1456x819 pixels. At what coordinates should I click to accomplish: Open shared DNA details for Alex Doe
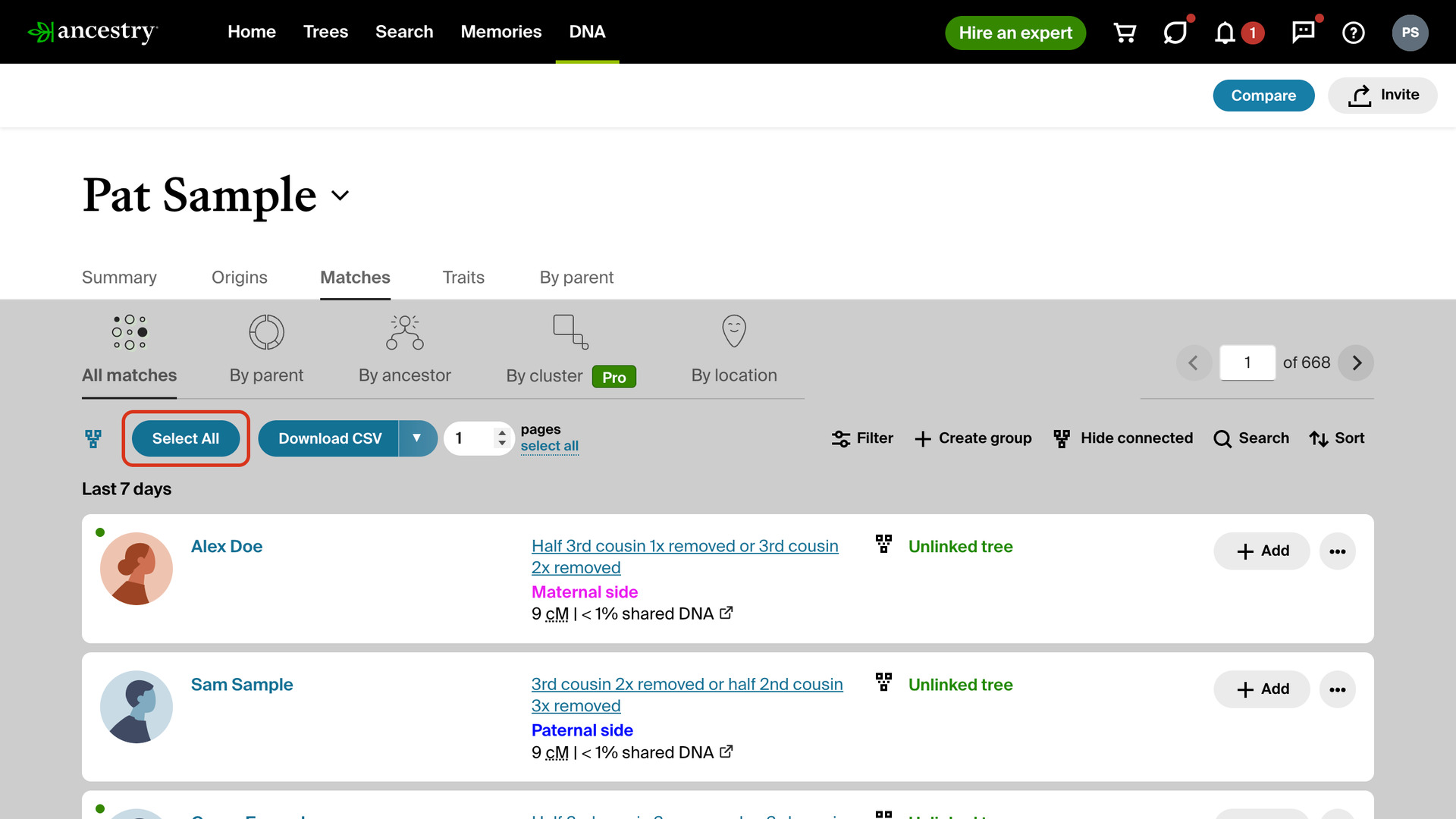click(x=726, y=613)
